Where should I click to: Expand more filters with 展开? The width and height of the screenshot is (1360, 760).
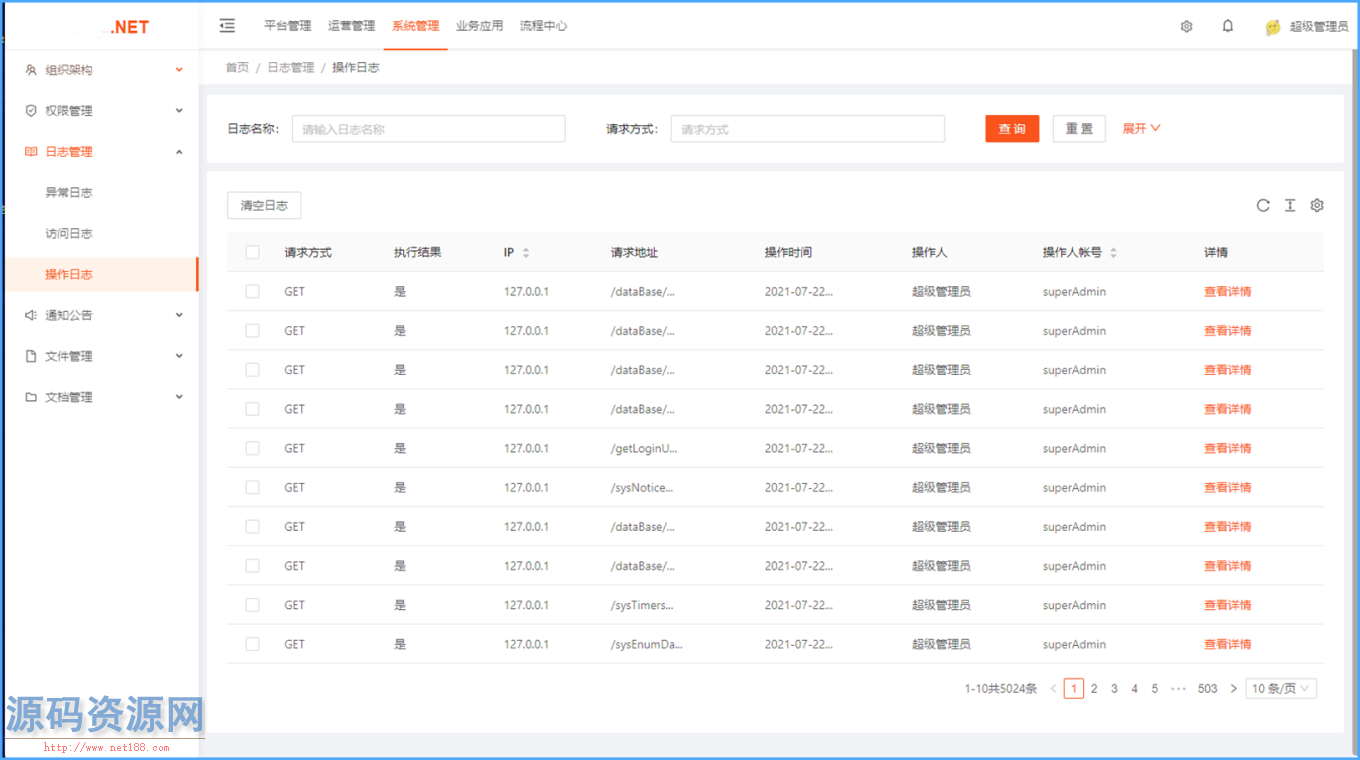point(1141,129)
